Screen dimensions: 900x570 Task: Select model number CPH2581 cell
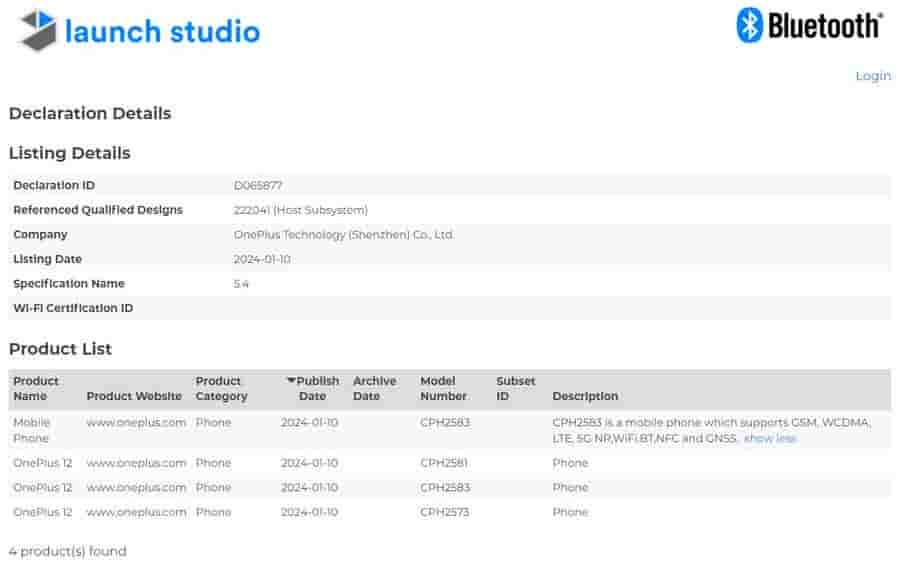(444, 463)
